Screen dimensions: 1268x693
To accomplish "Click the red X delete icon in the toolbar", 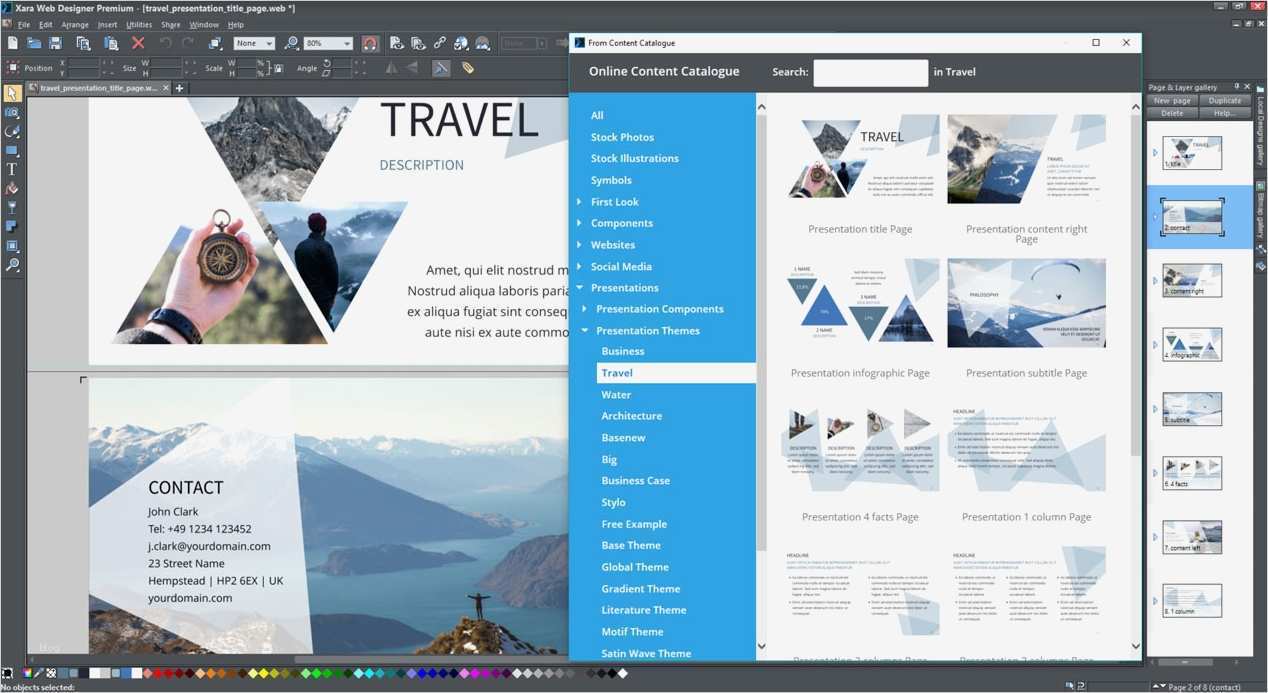I will (x=138, y=43).
